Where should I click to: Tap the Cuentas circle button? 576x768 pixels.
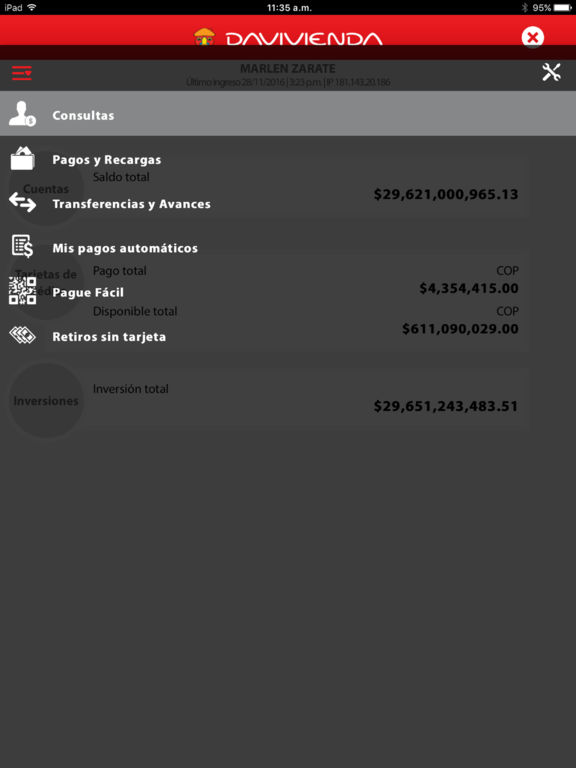pos(46,189)
